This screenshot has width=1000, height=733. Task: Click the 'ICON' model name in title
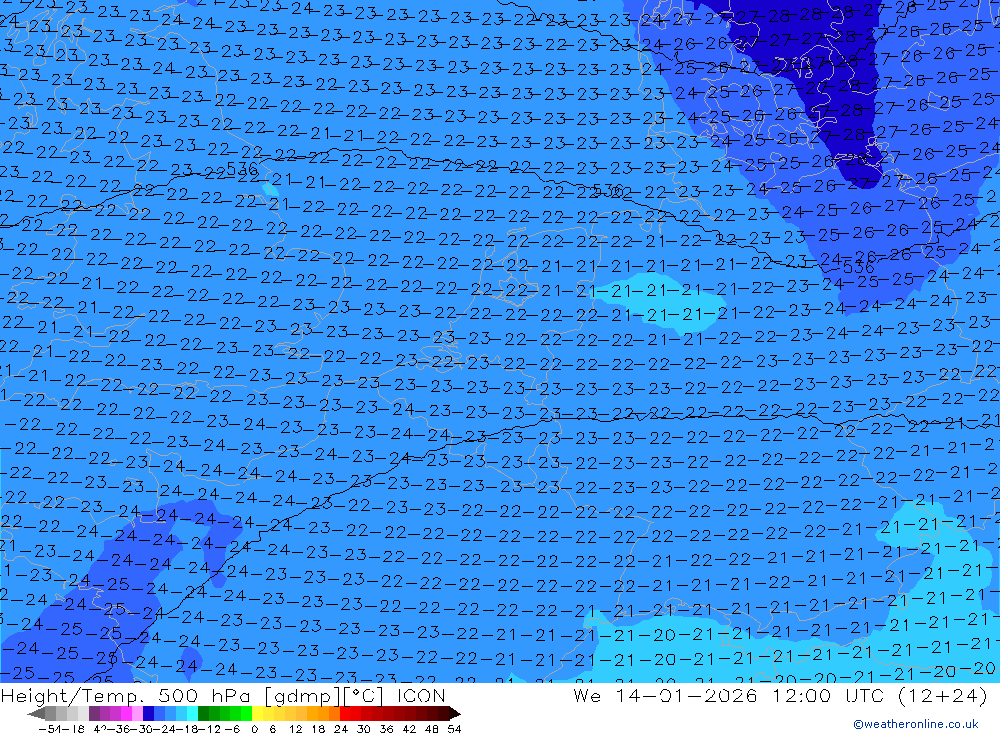tap(421, 696)
